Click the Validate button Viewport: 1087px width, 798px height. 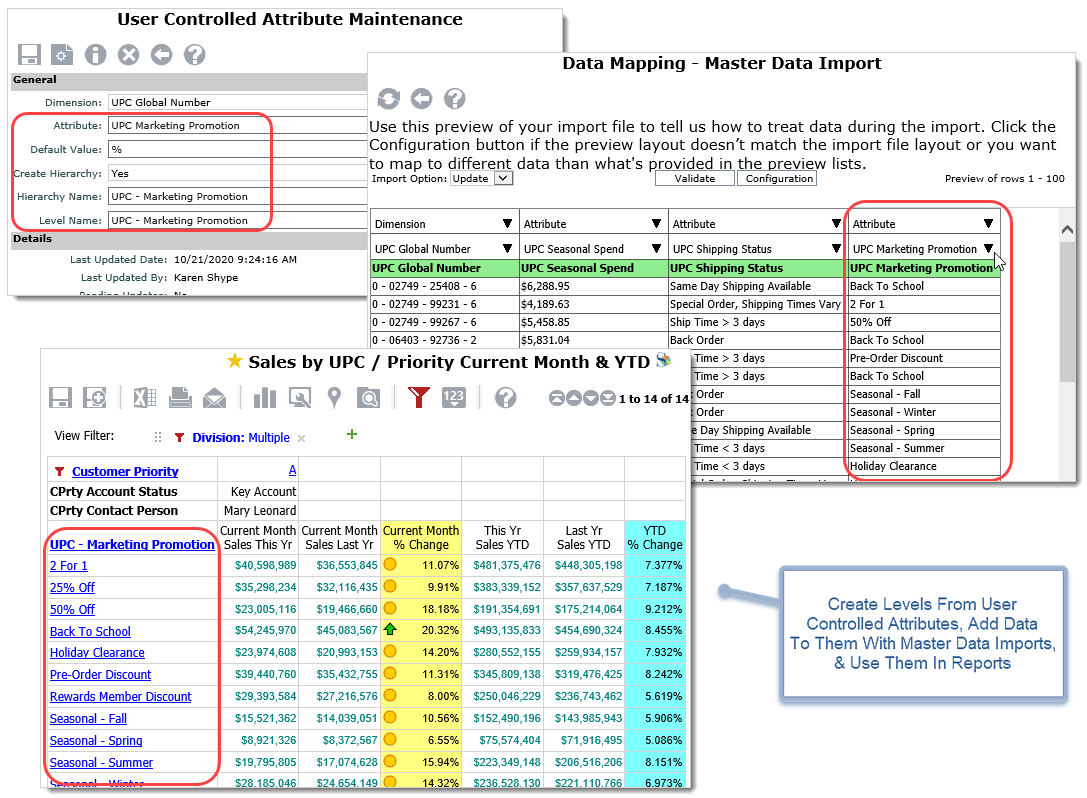click(695, 178)
